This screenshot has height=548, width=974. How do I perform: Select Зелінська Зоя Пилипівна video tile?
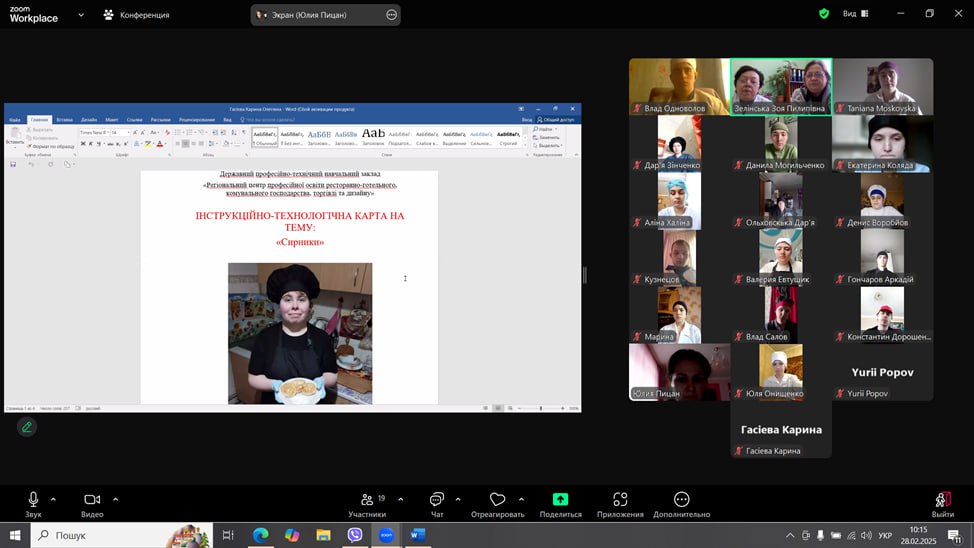point(781,87)
